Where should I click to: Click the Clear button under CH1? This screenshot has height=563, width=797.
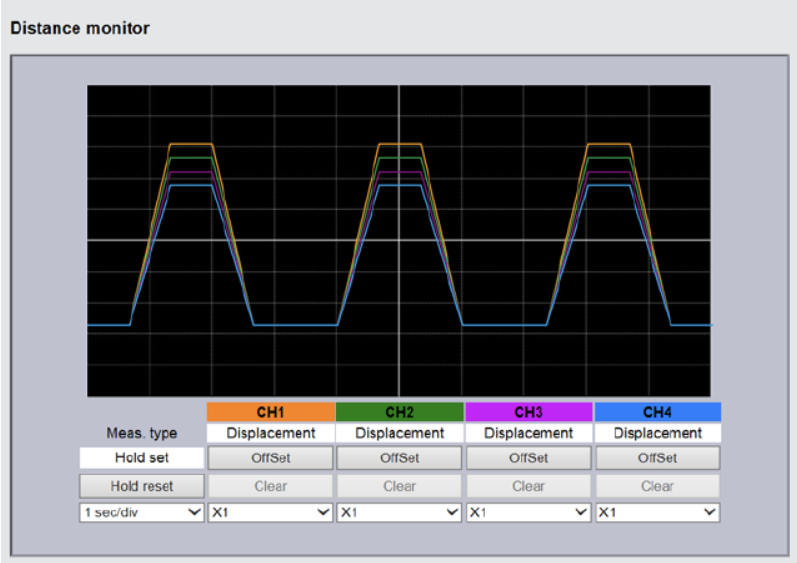tap(270, 486)
